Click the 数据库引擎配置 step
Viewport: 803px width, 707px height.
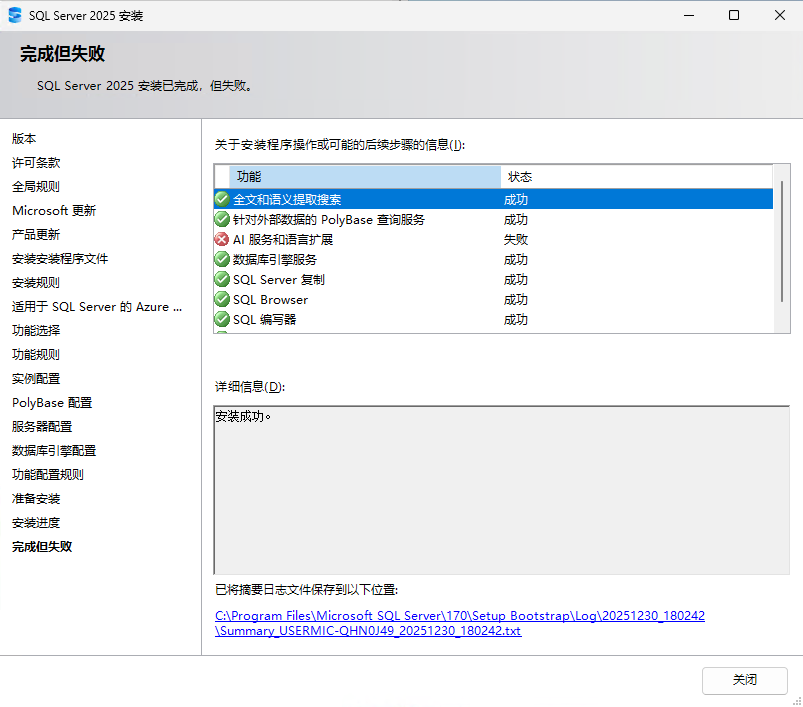[x=54, y=451]
